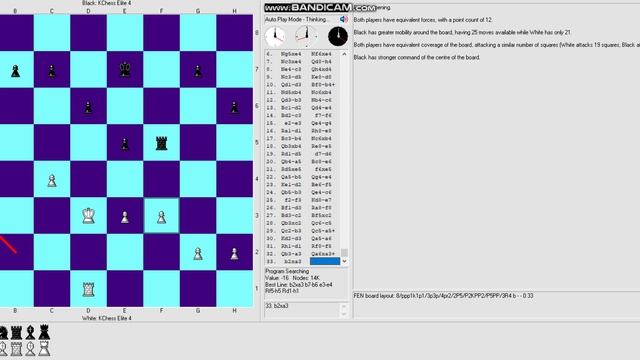Click the captured white bishop beside the white queen
Image resolution: width=640 pixels, height=360 pixels.
30,349
